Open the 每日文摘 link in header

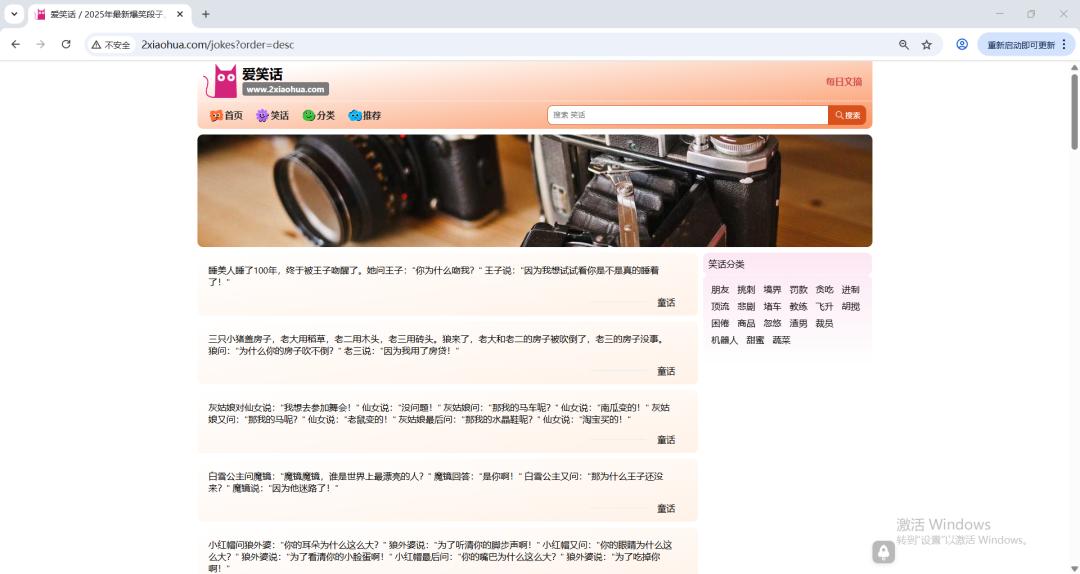(844, 81)
